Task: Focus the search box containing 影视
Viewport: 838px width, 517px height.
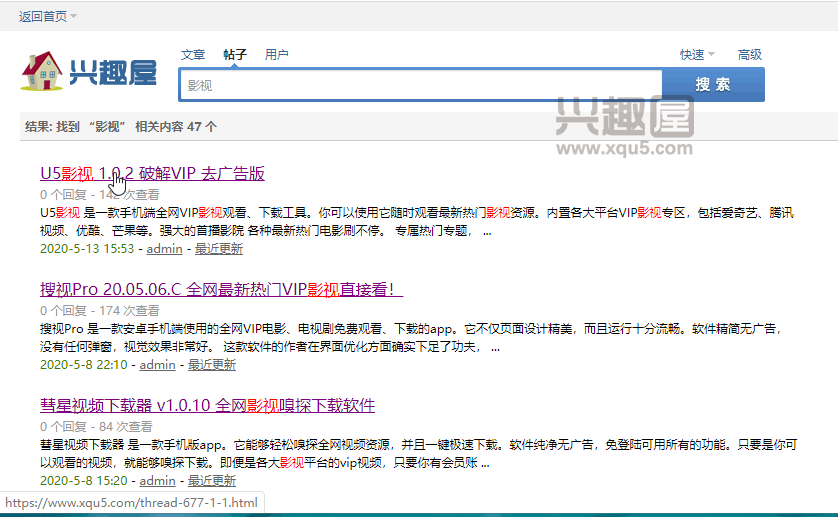Action: pos(421,84)
